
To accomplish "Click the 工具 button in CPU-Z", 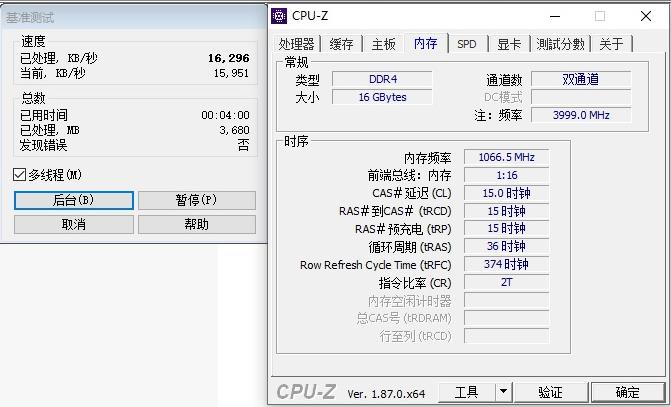I will tap(466, 391).
